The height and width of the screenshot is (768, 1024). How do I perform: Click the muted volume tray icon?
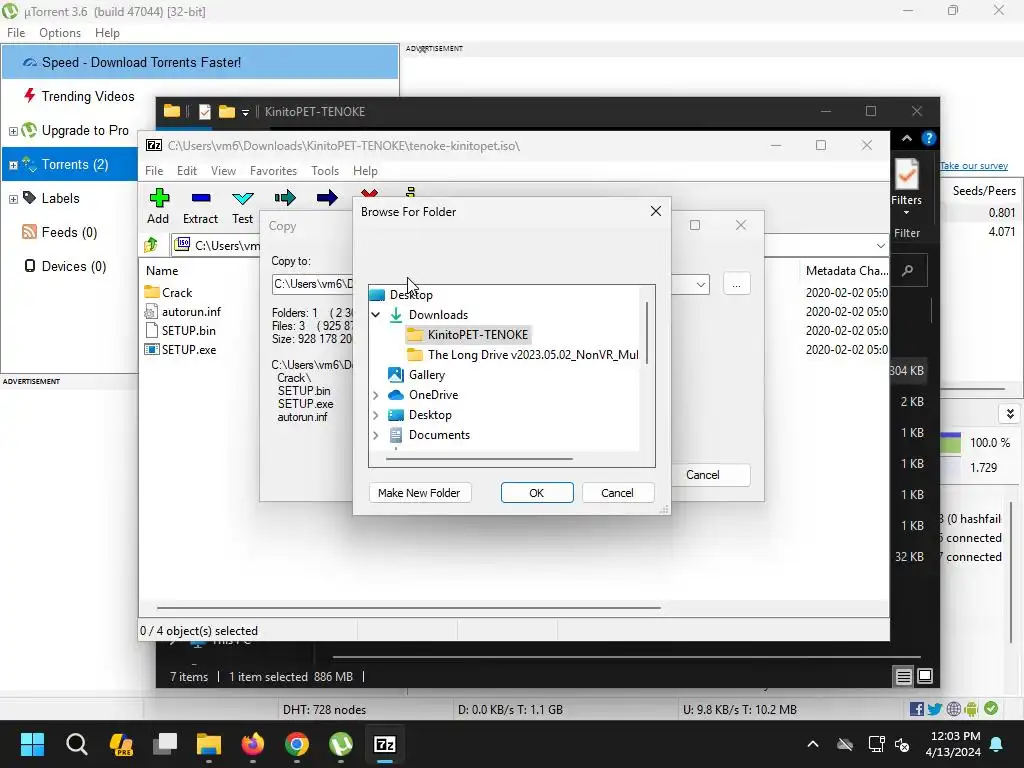(x=902, y=744)
